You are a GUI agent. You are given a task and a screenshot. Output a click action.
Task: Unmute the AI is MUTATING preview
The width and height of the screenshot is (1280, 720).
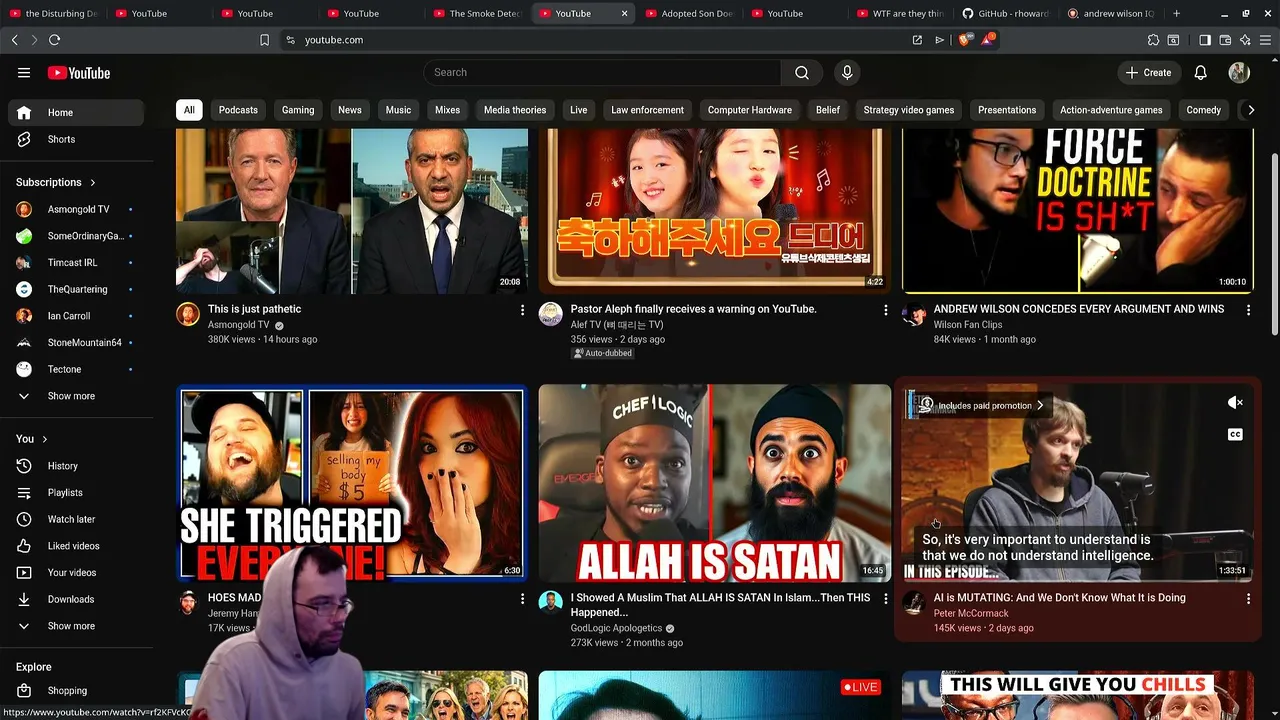tap(1235, 402)
